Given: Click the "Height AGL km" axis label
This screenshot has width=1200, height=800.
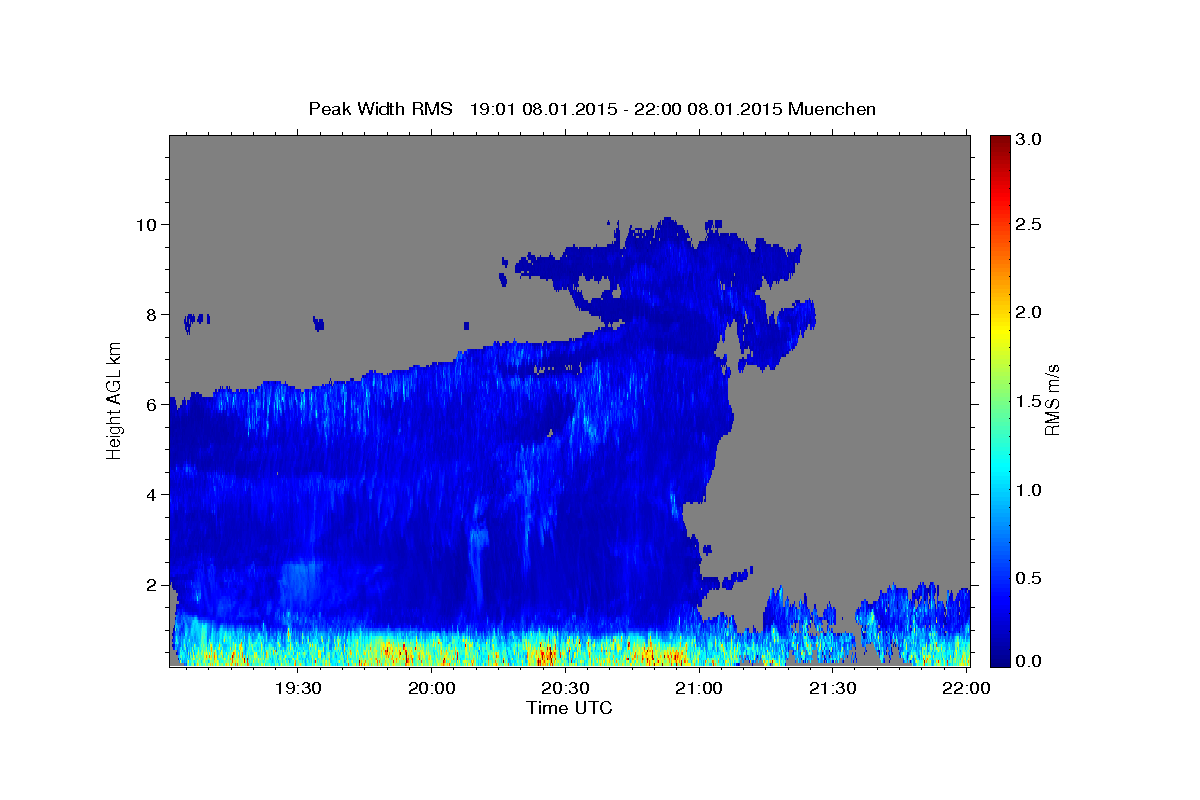Looking at the screenshot, I should click(x=115, y=399).
